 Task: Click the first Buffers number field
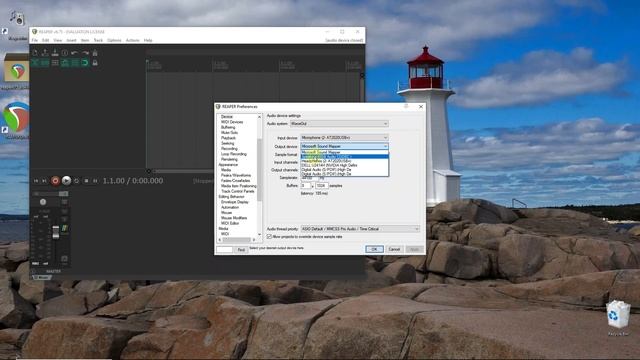[306, 186]
